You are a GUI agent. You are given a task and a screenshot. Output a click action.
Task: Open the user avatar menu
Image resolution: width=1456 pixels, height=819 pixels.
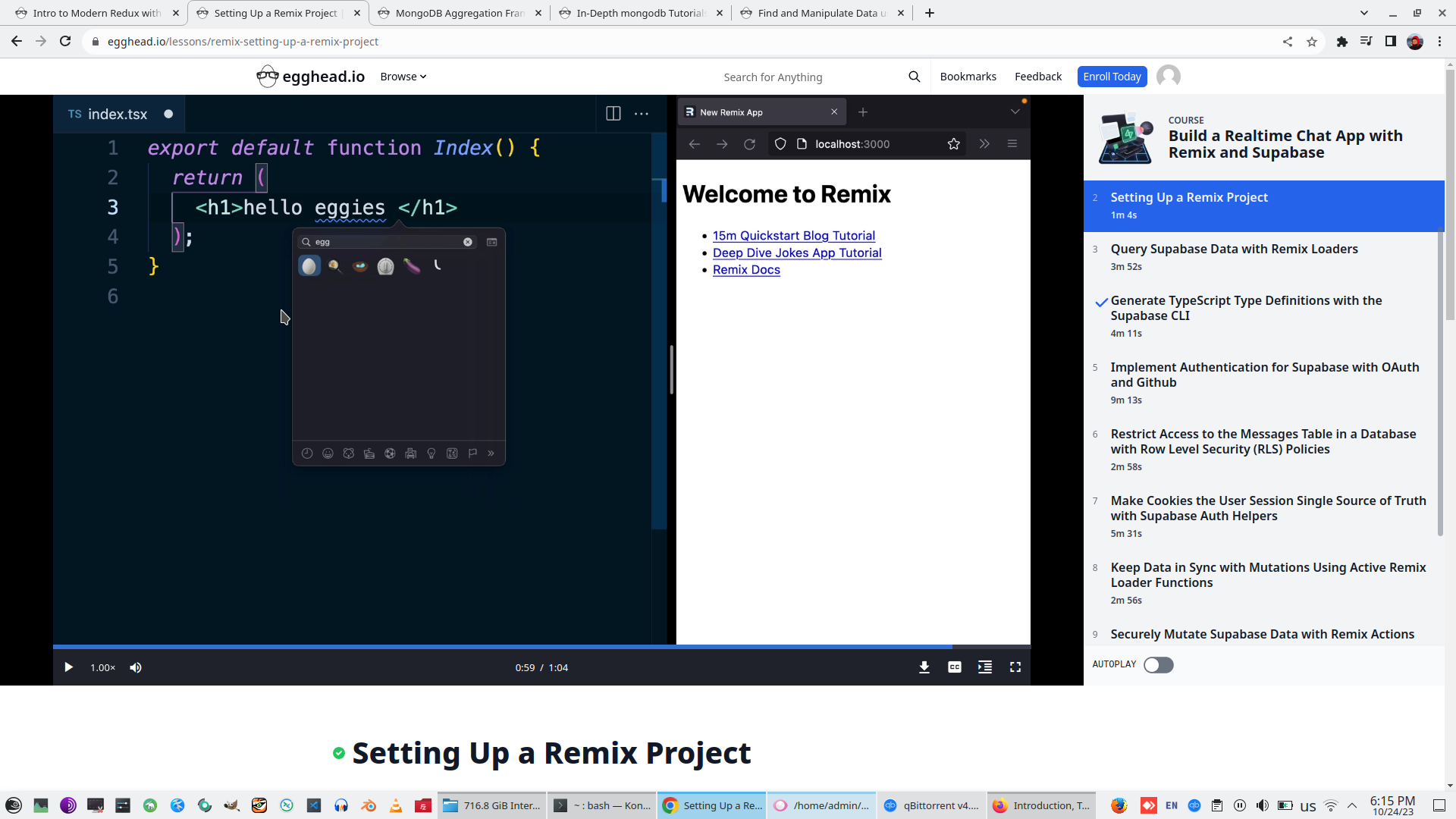[x=1168, y=77]
